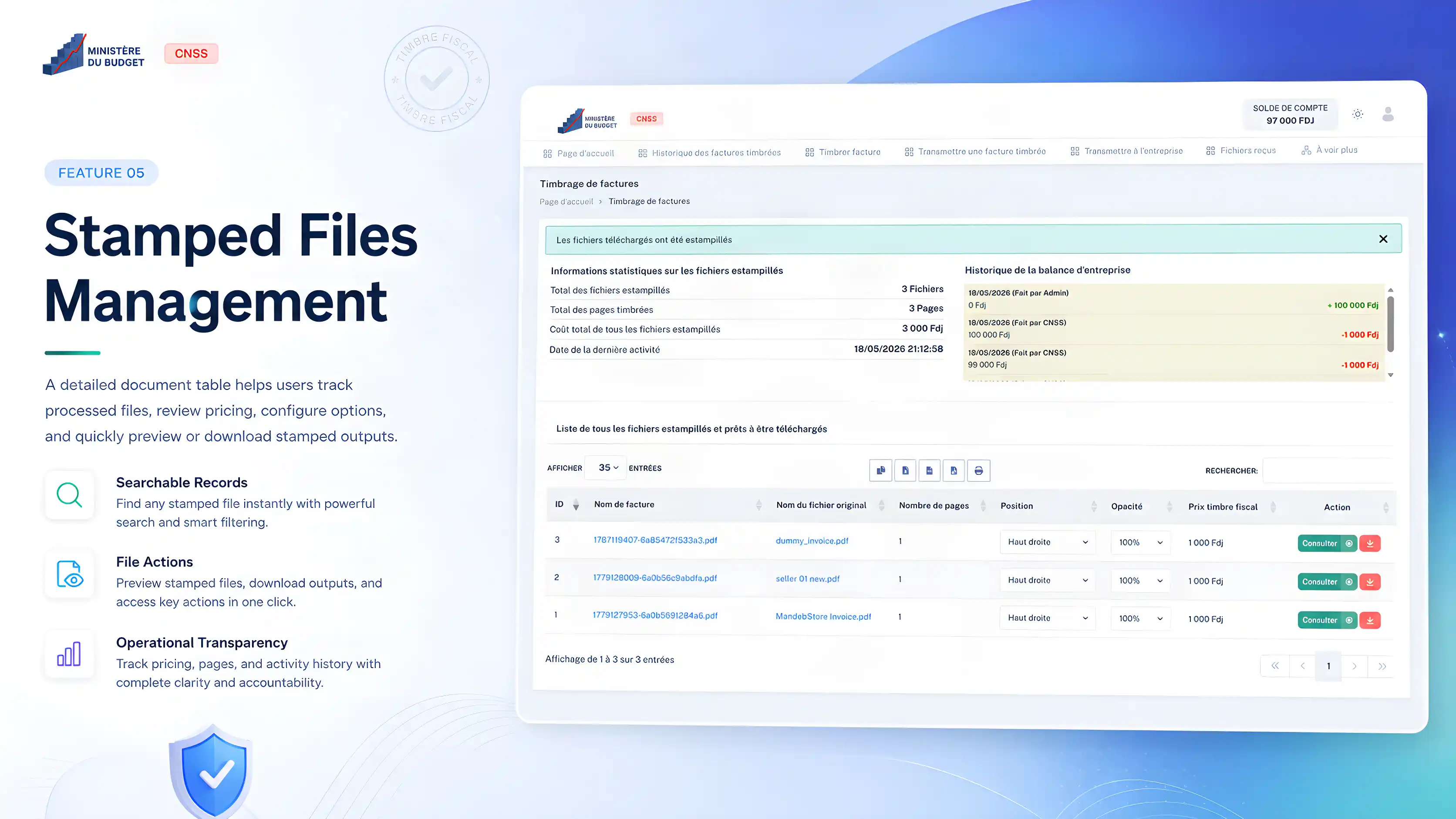1456x819 pixels.
Task: Open Position dropdown for MandebStore Invoice.pdf
Action: (x=1047, y=618)
